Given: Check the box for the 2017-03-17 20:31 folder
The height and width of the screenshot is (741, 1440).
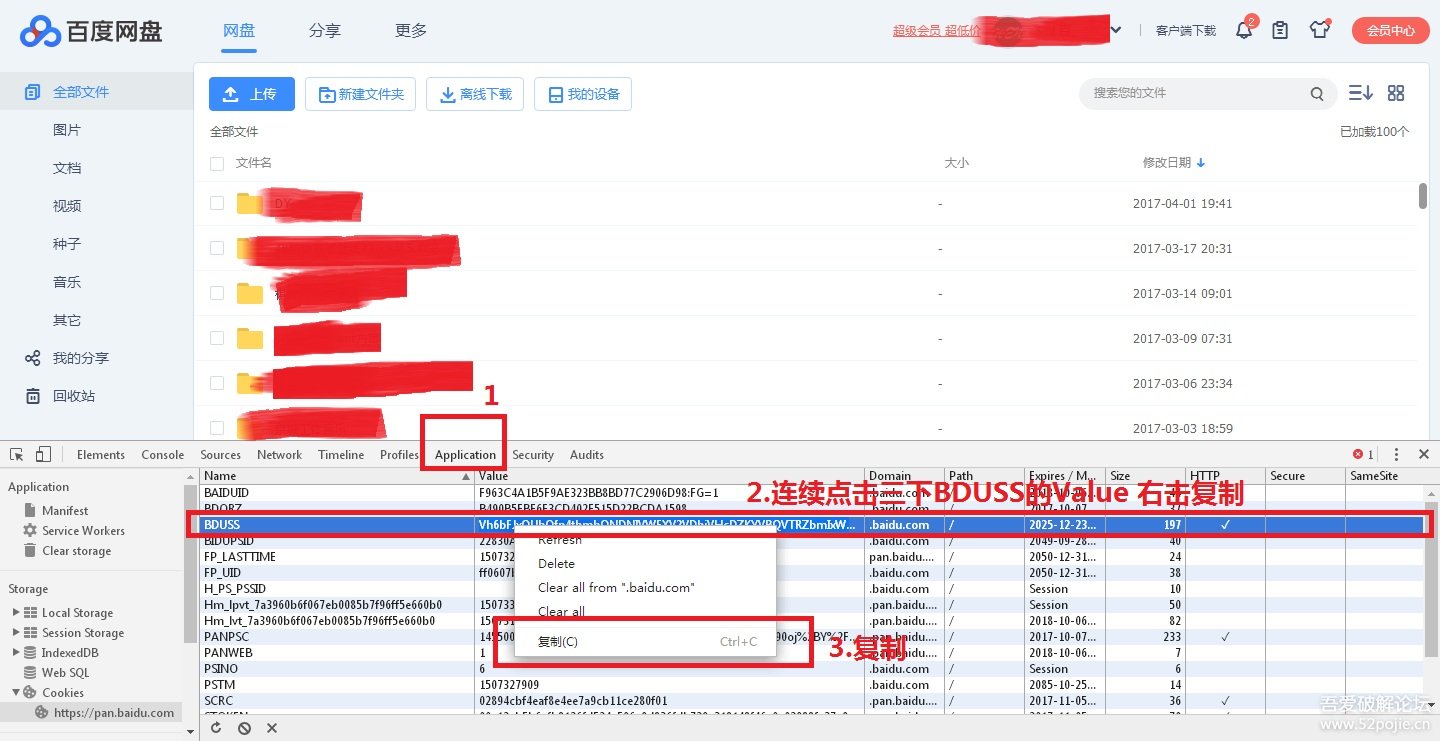Looking at the screenshot, I should [x=217, y=248].
